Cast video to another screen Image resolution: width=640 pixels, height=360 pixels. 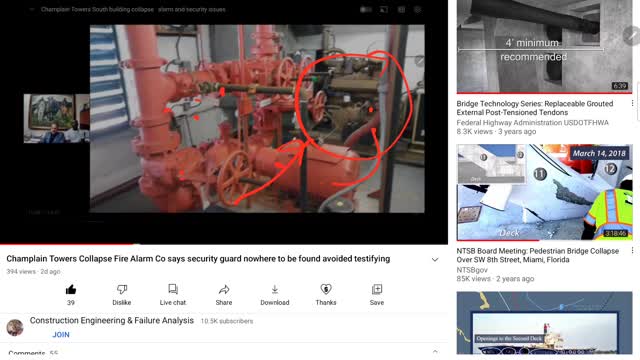(x=384, y=9)
